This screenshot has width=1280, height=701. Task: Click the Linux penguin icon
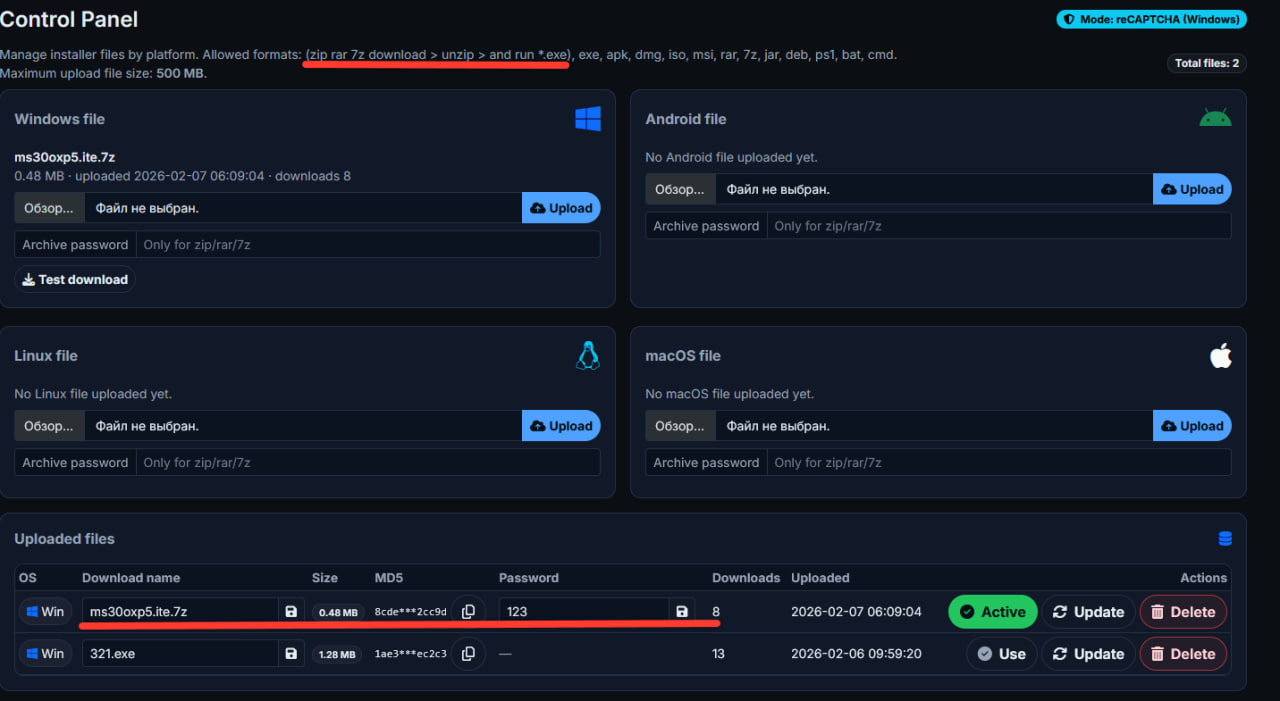[x=588, y=356]
